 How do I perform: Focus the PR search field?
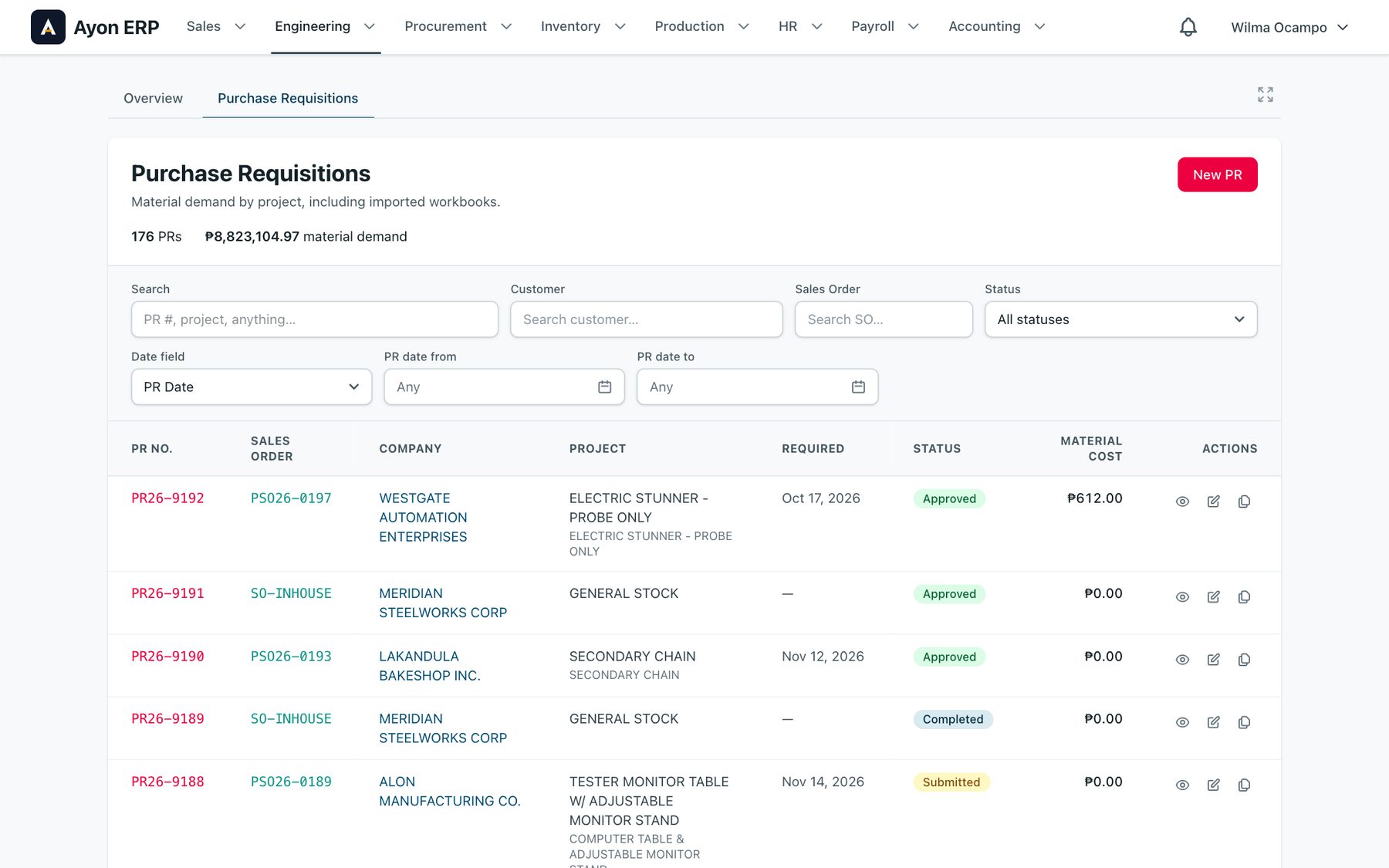[315, 319]
